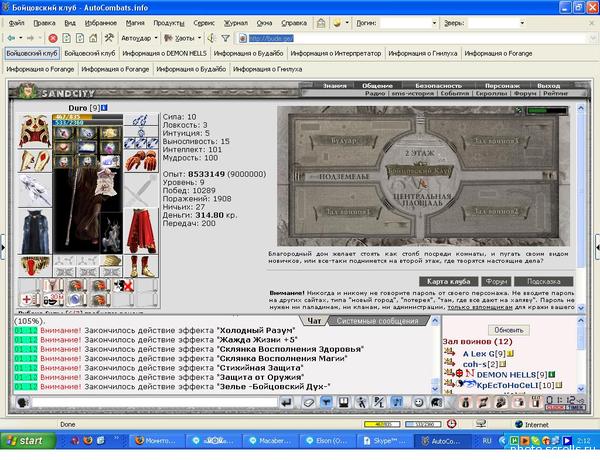The width and height of the screenshot is (600, 460).
Task: Click the walking figure icon in chat bar
Action: 361,402
